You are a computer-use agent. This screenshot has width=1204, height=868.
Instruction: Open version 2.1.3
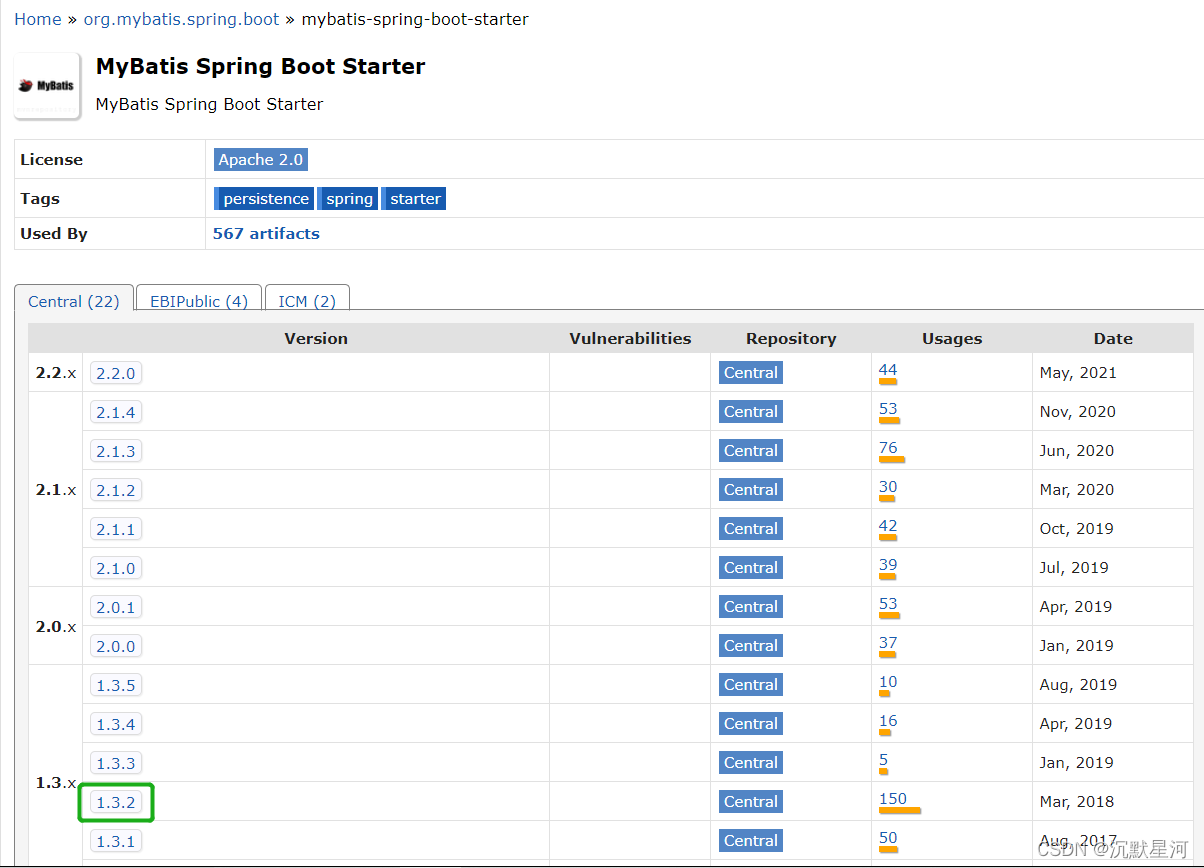click(x=116, y=451)
